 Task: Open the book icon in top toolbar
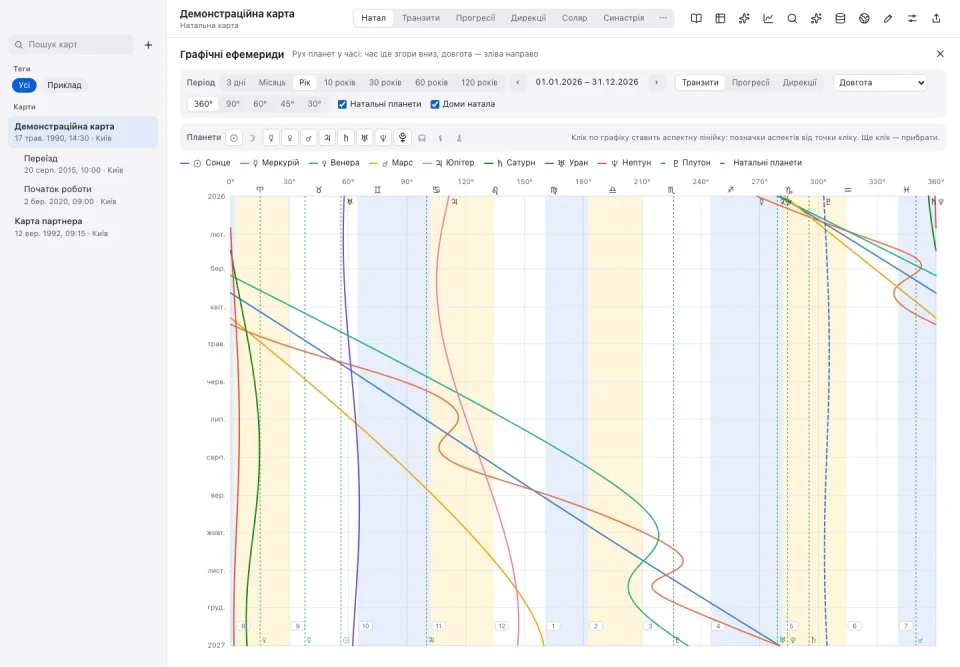pos(696,18)
